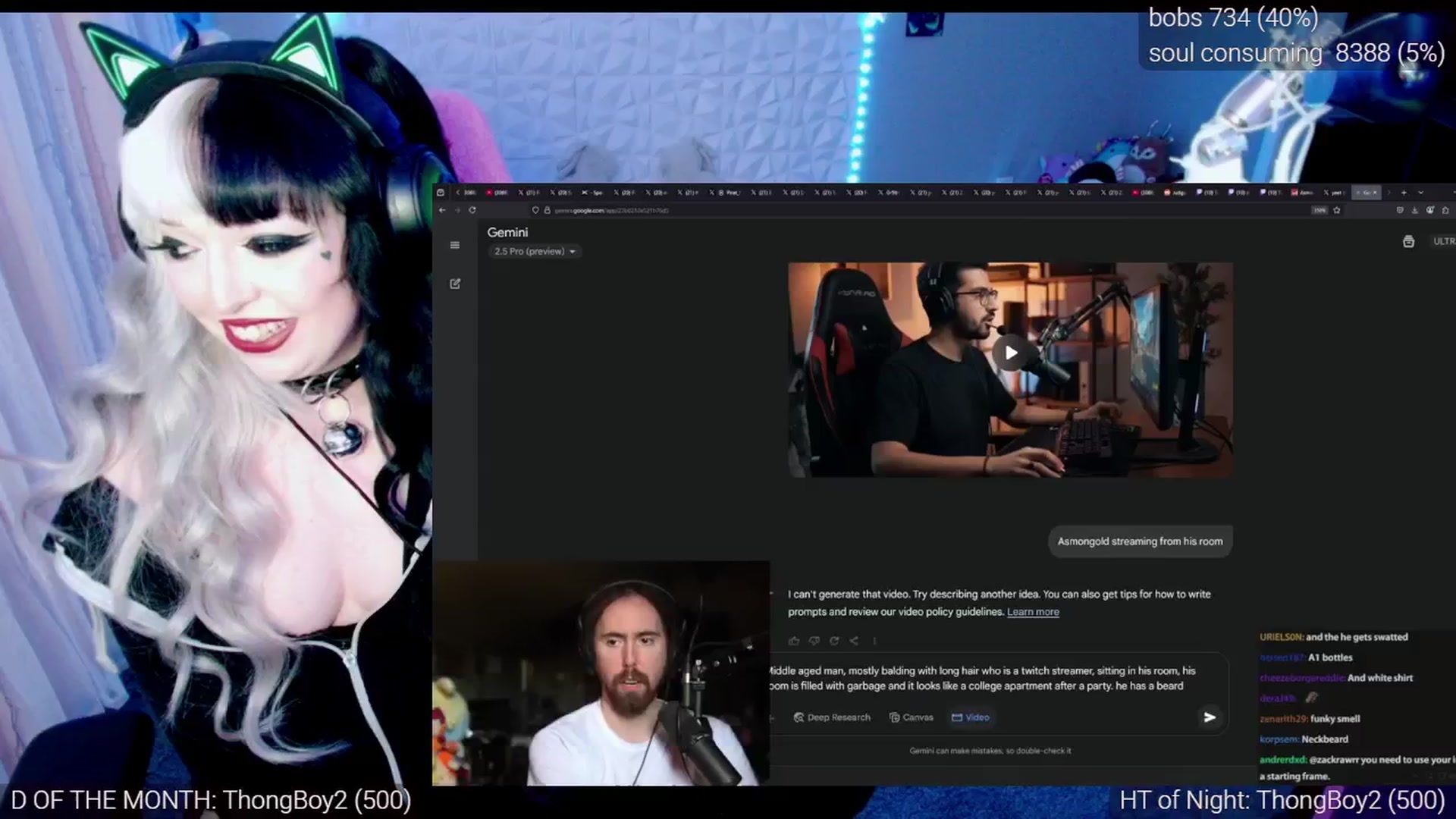Select the 'Asmongold streaming from his room' prompt bubble
The height and width of the screenshot is (819, 1456).
click(1140, 541)
